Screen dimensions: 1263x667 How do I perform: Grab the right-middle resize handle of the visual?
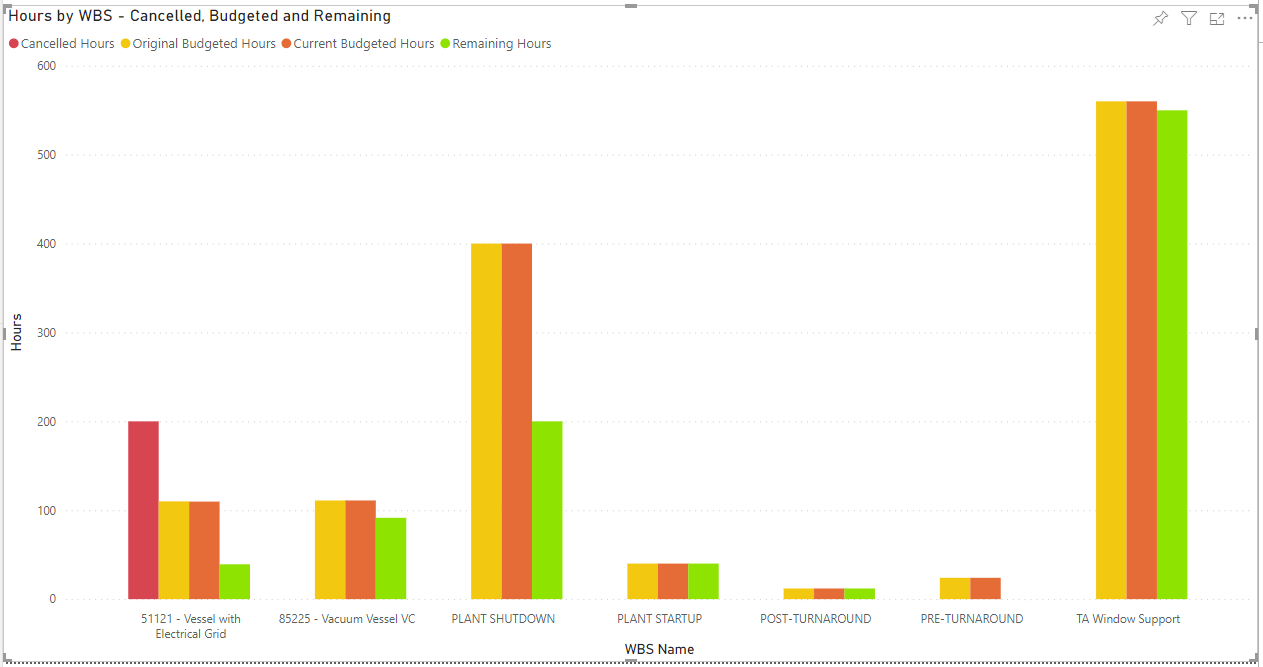(x=1257, y=333)
